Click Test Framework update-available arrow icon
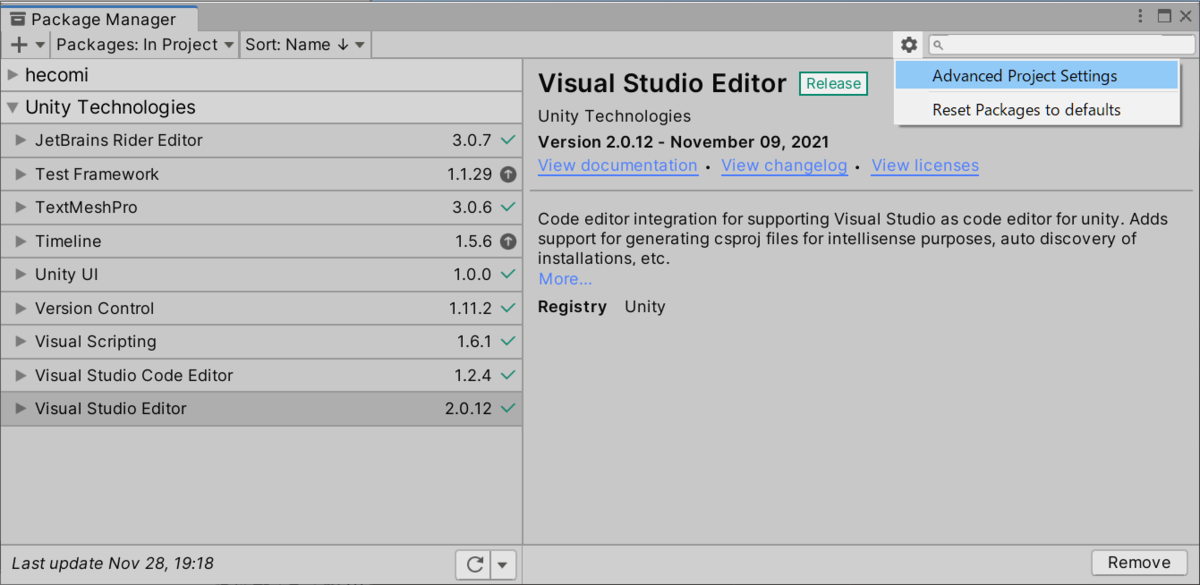The image size is (1200, 585). click(x=508, y=174)
